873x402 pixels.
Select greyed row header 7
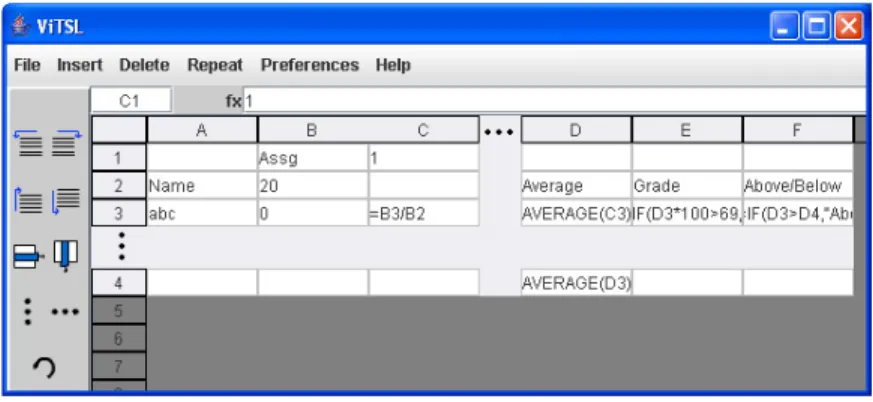coord(118,366)
